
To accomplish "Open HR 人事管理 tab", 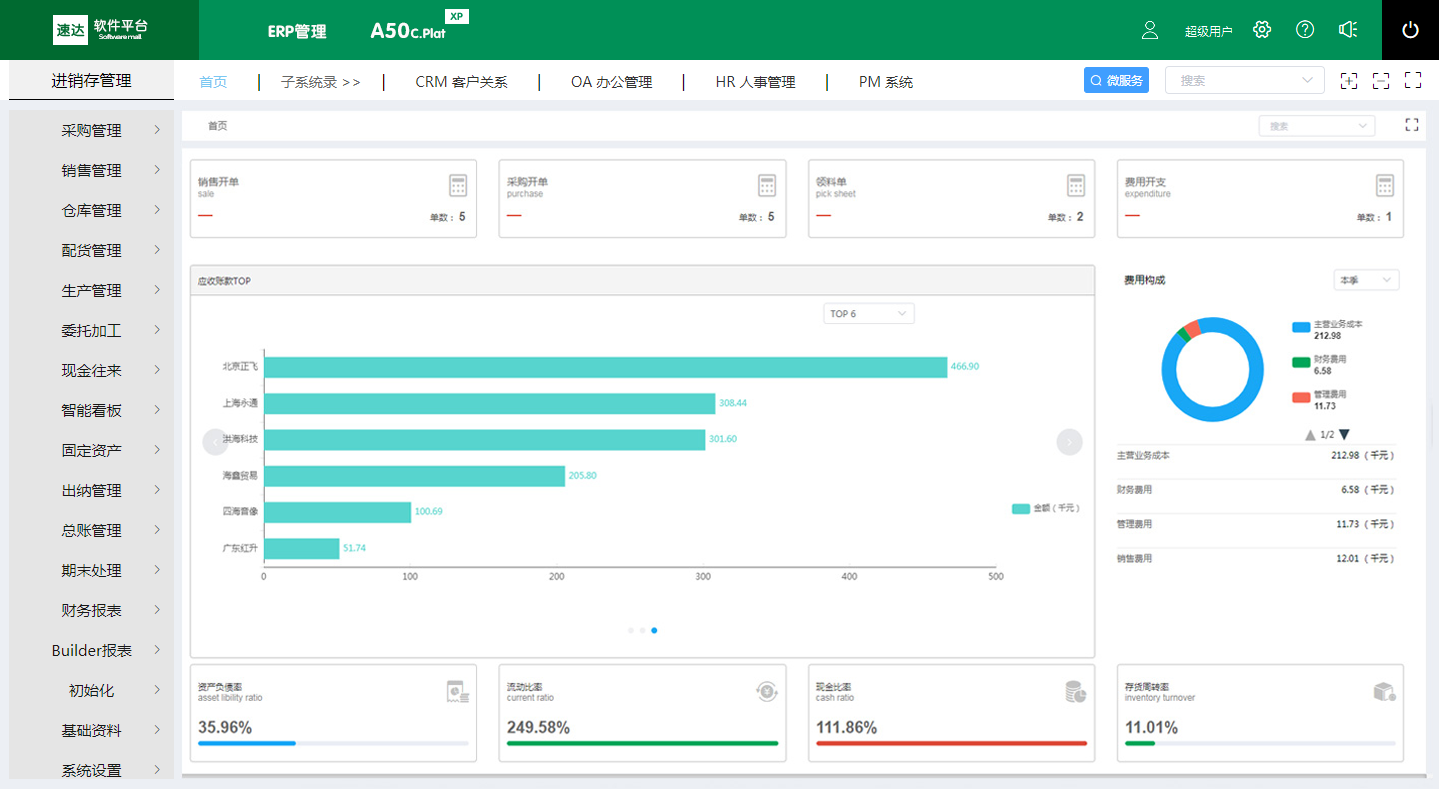I will pyautogui.click(x=755, y=82).
